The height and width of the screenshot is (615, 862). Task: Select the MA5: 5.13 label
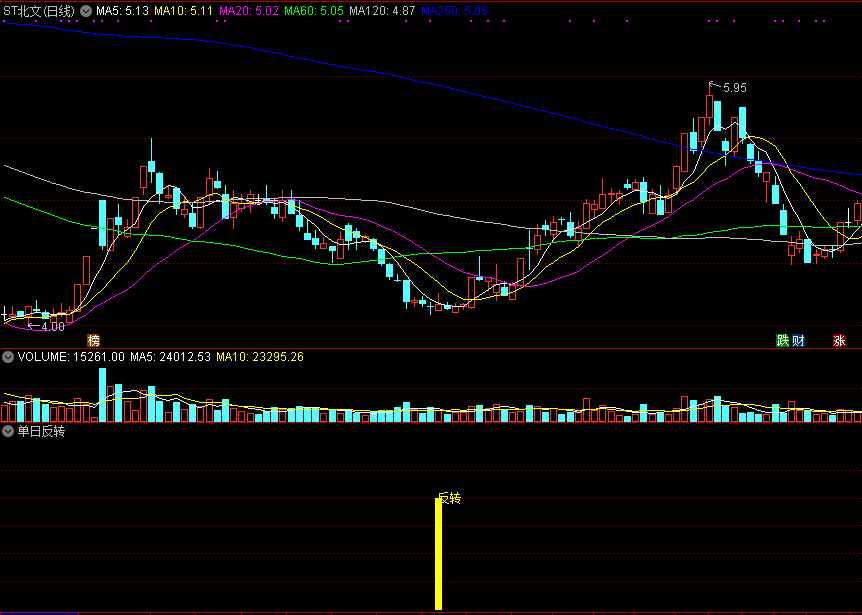coord(122,11)
